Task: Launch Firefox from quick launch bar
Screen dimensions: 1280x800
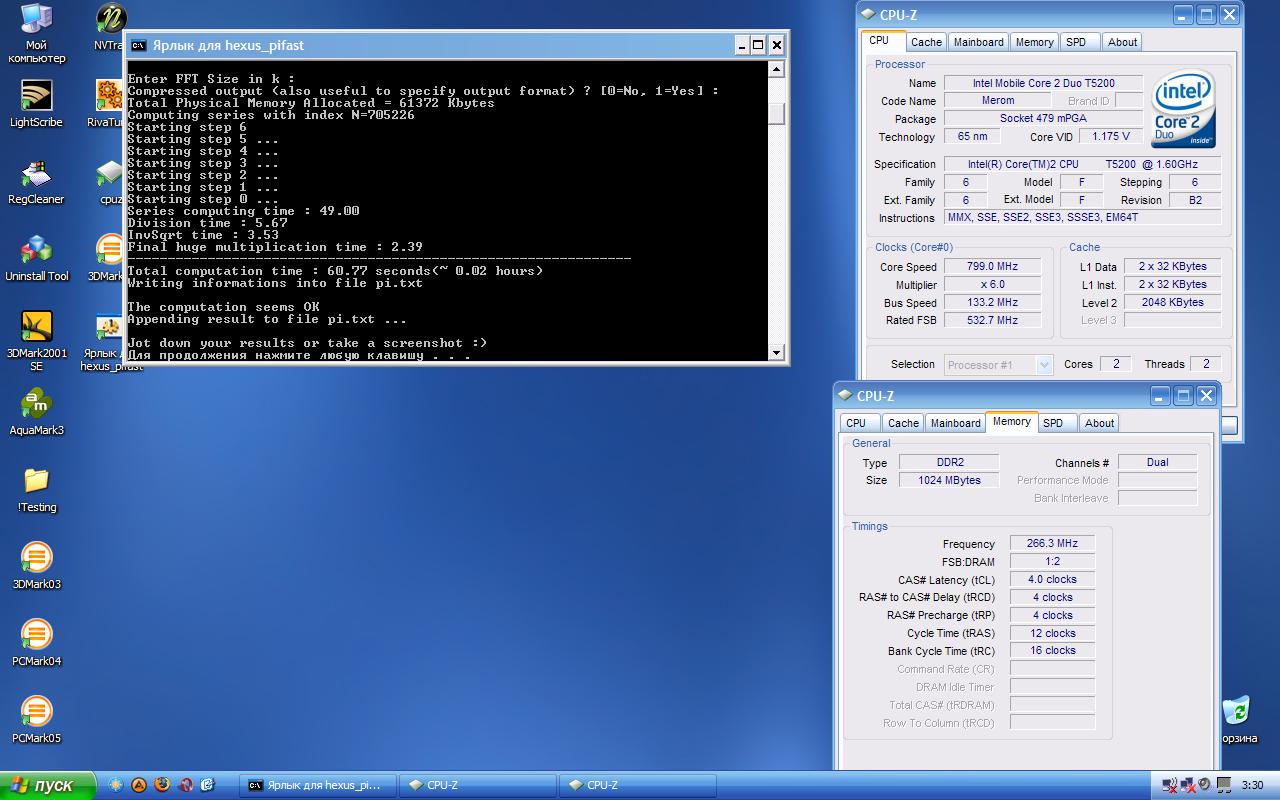Action: pos(162,785)
